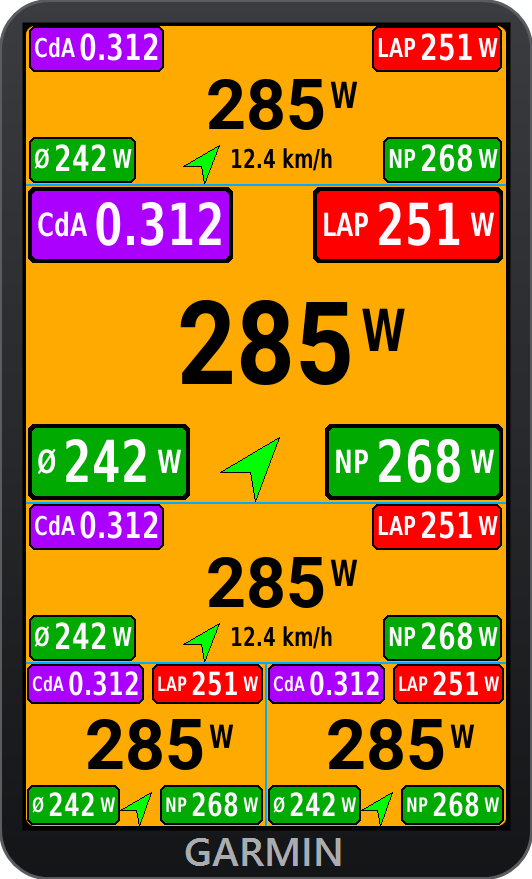Tap the largest green Ø 242 W badge
This screenshot has height=879, width=532.
pyautogui.click(x=109, y=462)
